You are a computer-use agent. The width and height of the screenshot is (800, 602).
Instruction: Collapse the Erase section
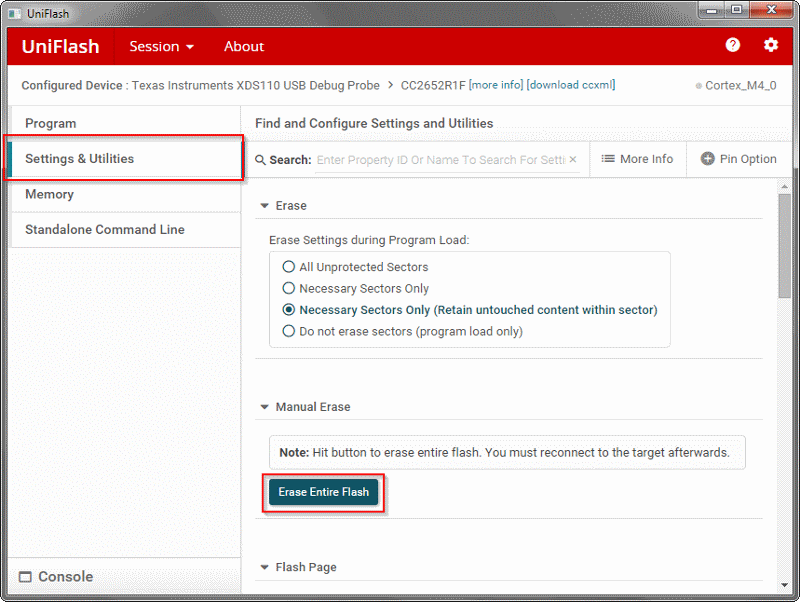265,206
